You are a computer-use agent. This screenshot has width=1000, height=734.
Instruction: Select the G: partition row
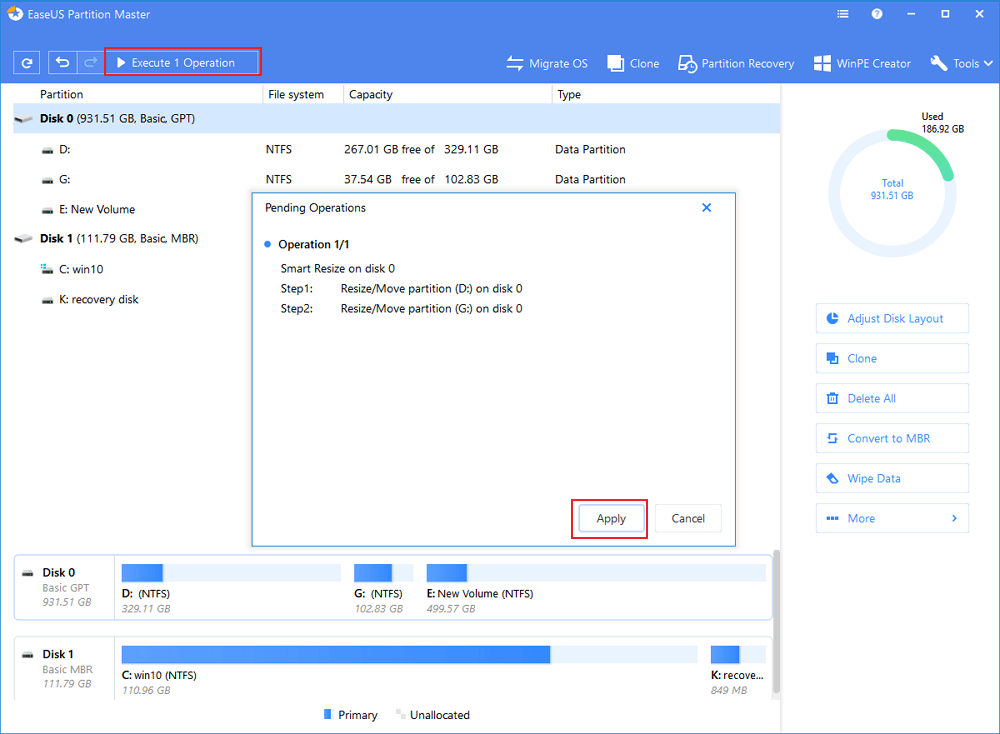point(396,179)
